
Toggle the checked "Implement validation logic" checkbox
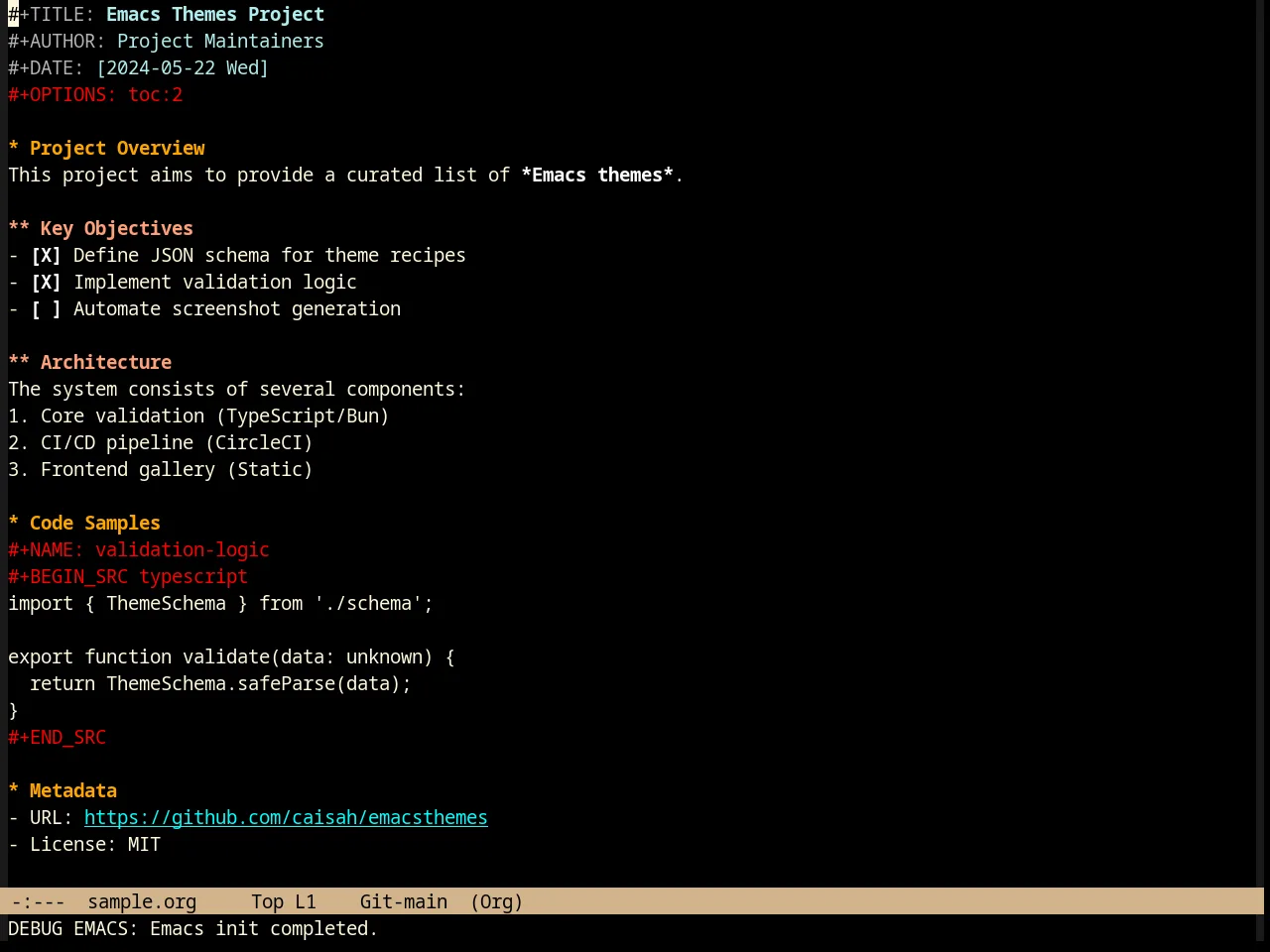46,282
